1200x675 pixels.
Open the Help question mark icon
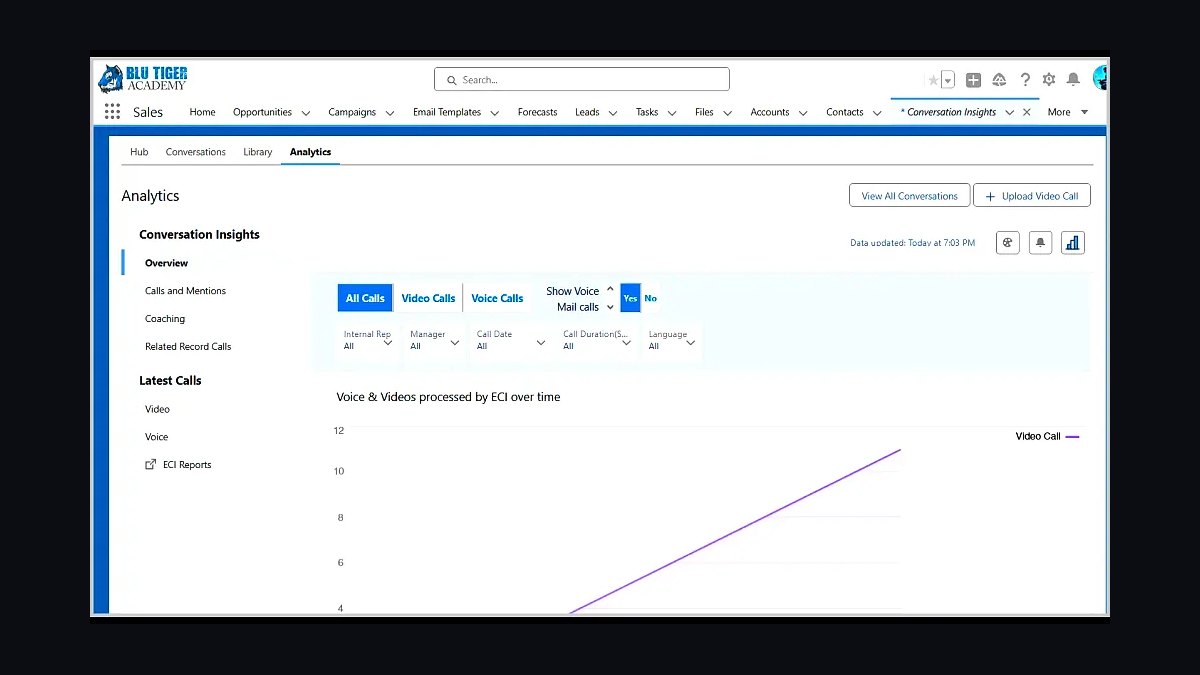pos(1025,80)
